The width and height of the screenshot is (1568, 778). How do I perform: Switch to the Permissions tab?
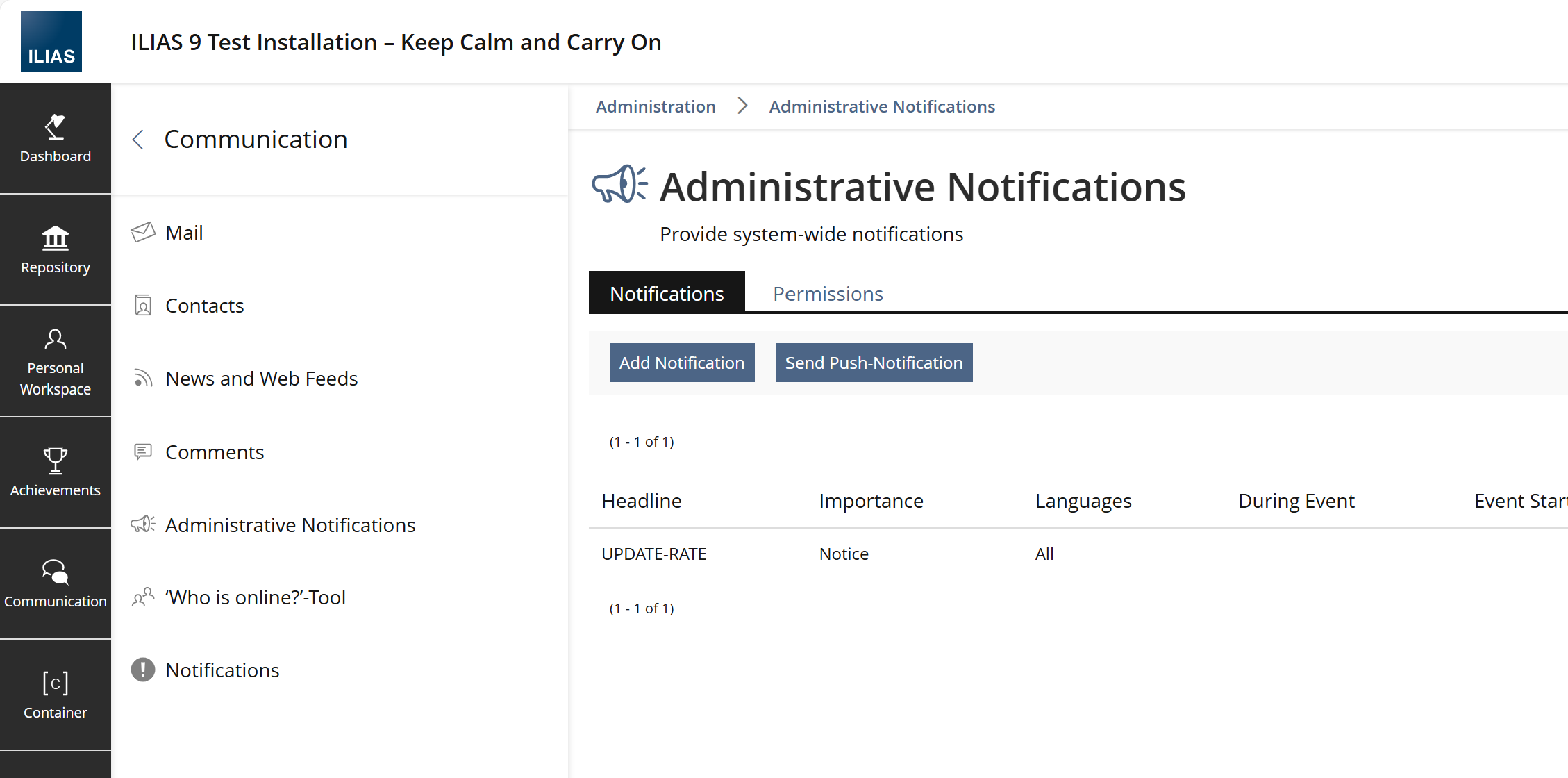click(828, 294)
